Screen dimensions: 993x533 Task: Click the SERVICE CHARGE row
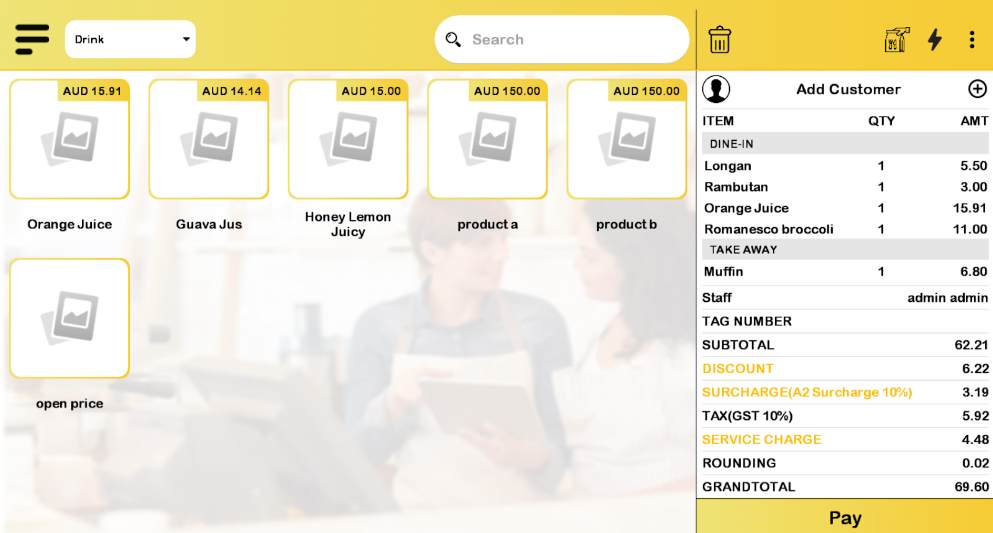tap(845, 439)
